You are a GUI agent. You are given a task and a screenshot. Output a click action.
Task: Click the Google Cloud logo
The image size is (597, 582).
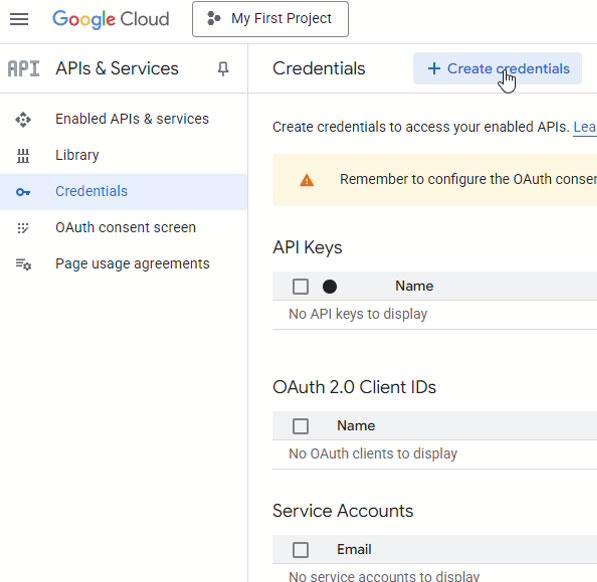tap(111, 19)
